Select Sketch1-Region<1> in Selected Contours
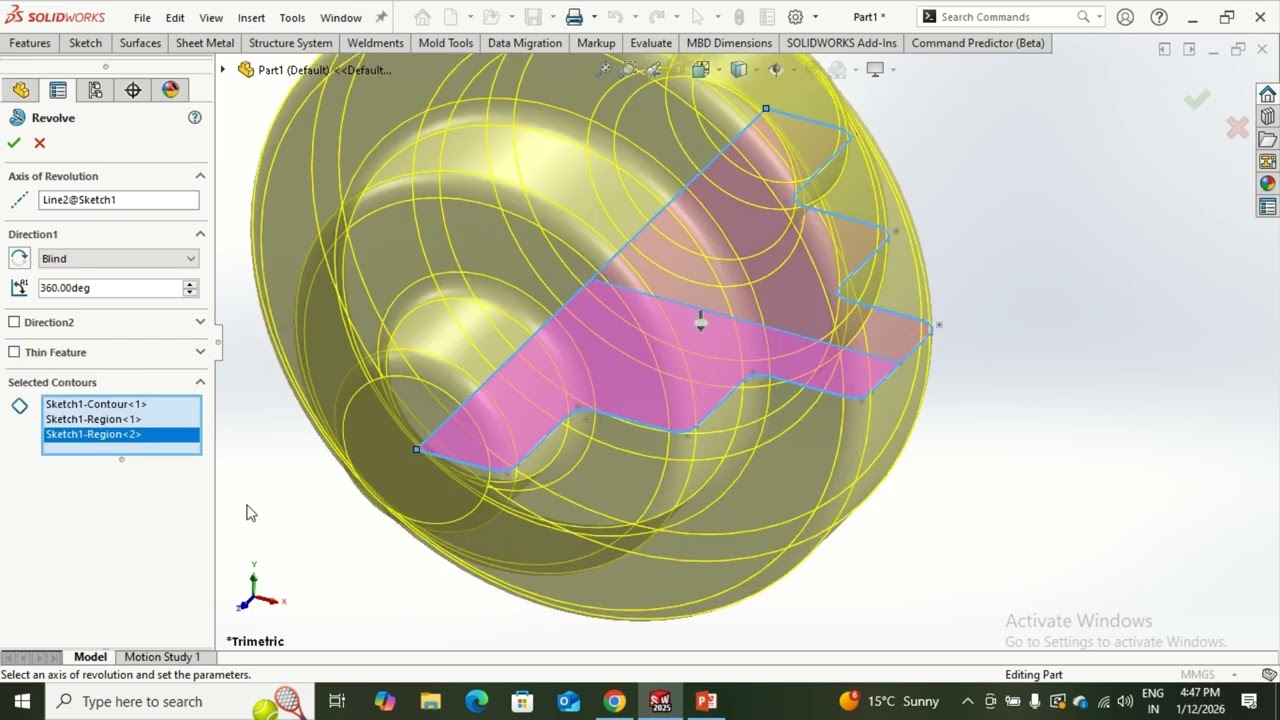The width and height of the screenshot is (1280, 720). tap(121, 419)
